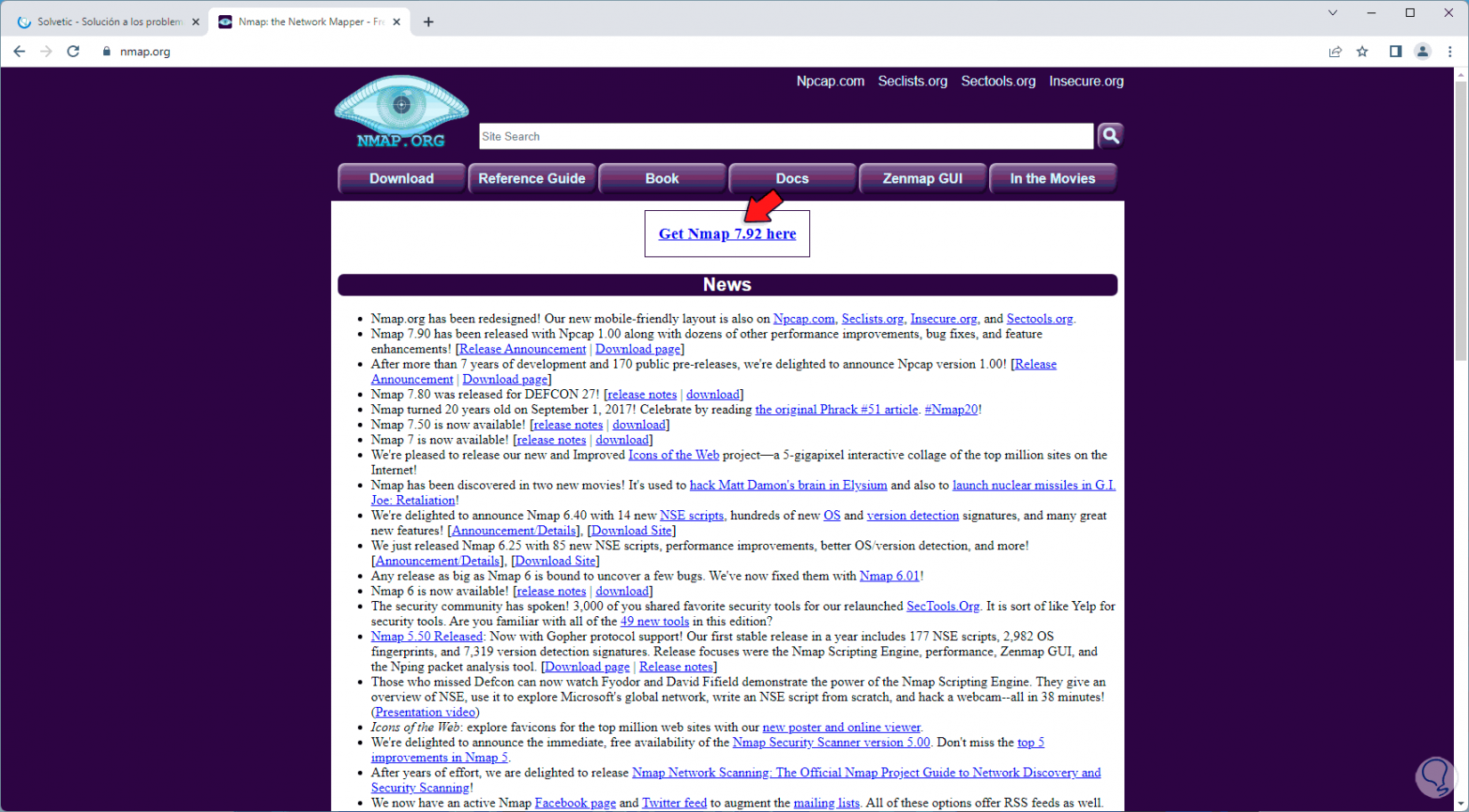The width and height of the screenshot is (1469, 812).
Task: Open the Download menu
Action: [x=402, y=178]
